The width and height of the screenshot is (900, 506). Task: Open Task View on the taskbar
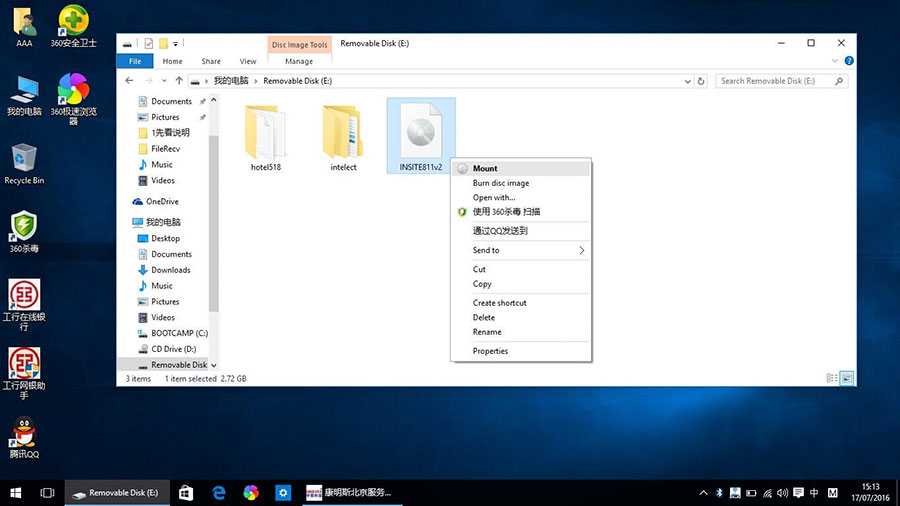(47, 493)
